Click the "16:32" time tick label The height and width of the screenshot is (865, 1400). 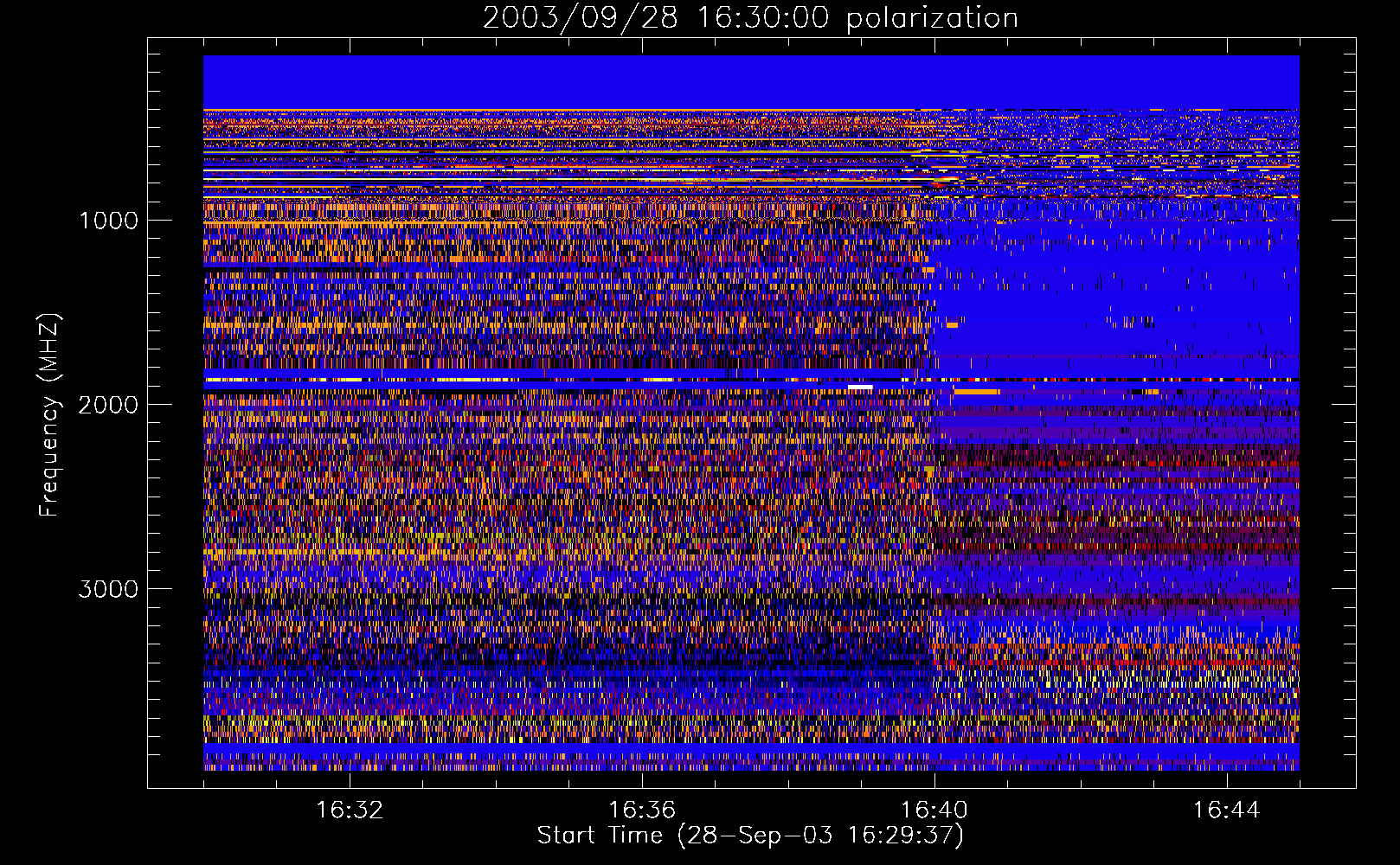[x=350, y=811]
